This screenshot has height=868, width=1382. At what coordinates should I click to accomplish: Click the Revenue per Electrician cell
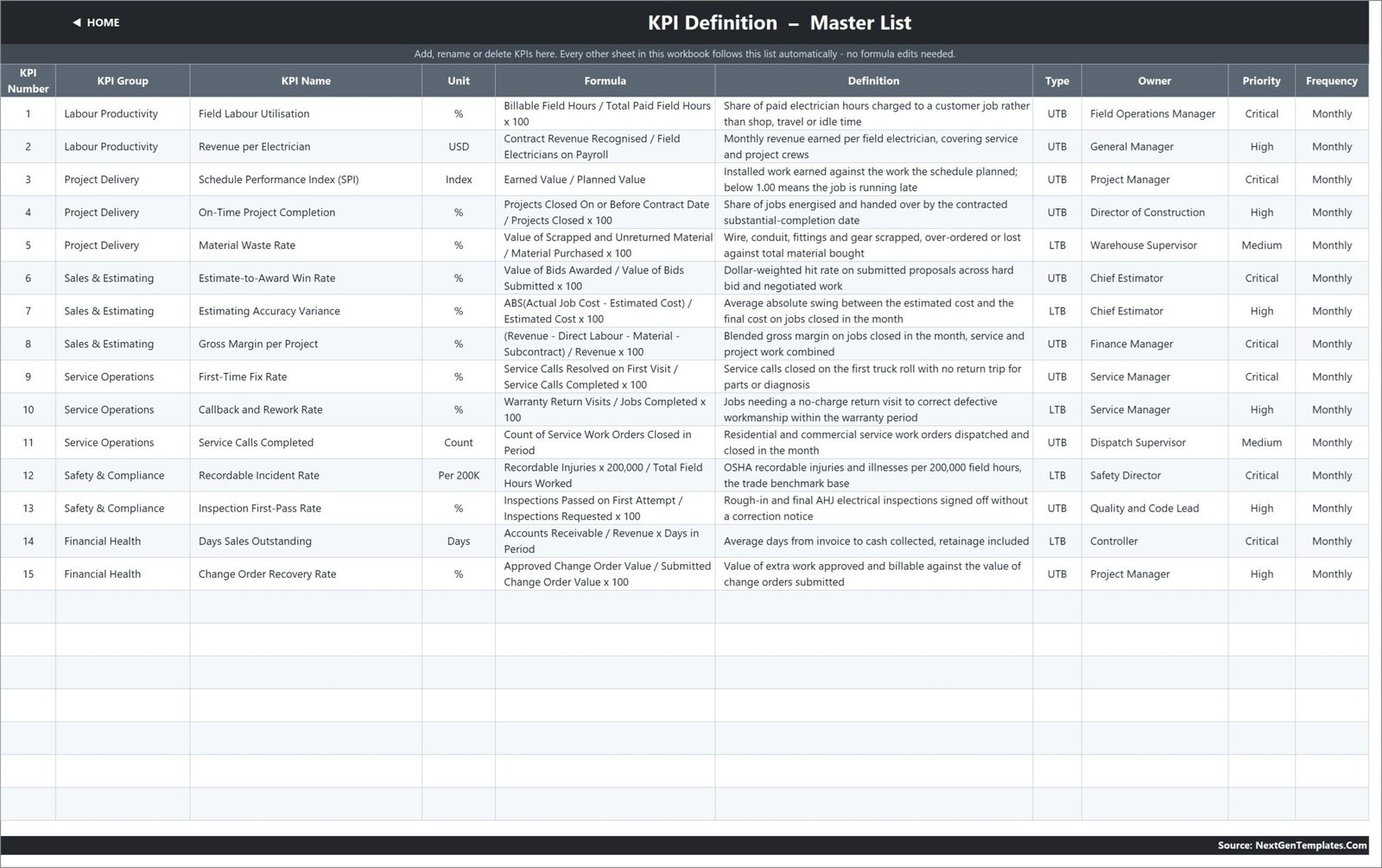(306, 147)
